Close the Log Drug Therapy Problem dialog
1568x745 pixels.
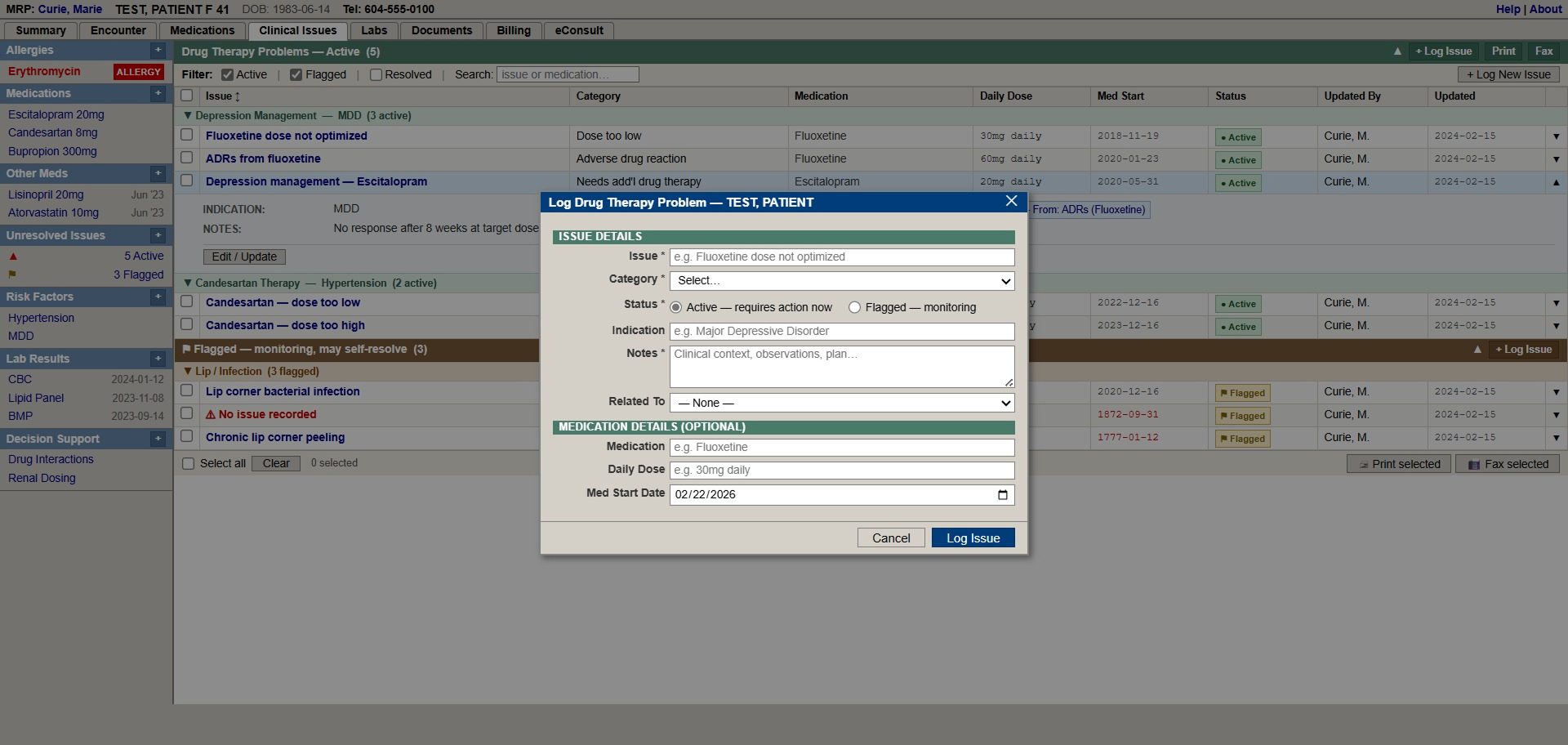tap(1011, 201)
